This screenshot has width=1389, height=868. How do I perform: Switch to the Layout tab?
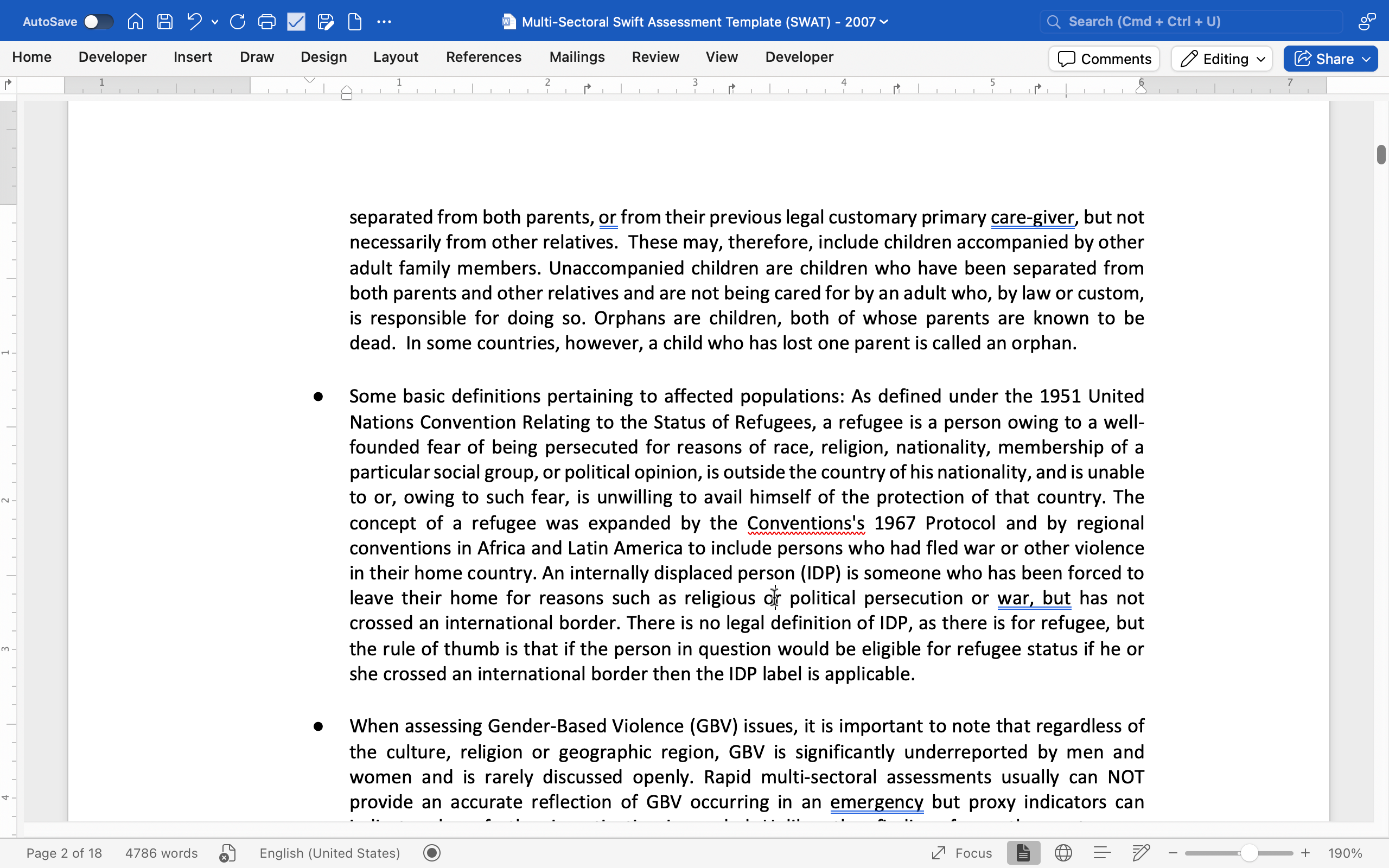[x=396, y=57]
